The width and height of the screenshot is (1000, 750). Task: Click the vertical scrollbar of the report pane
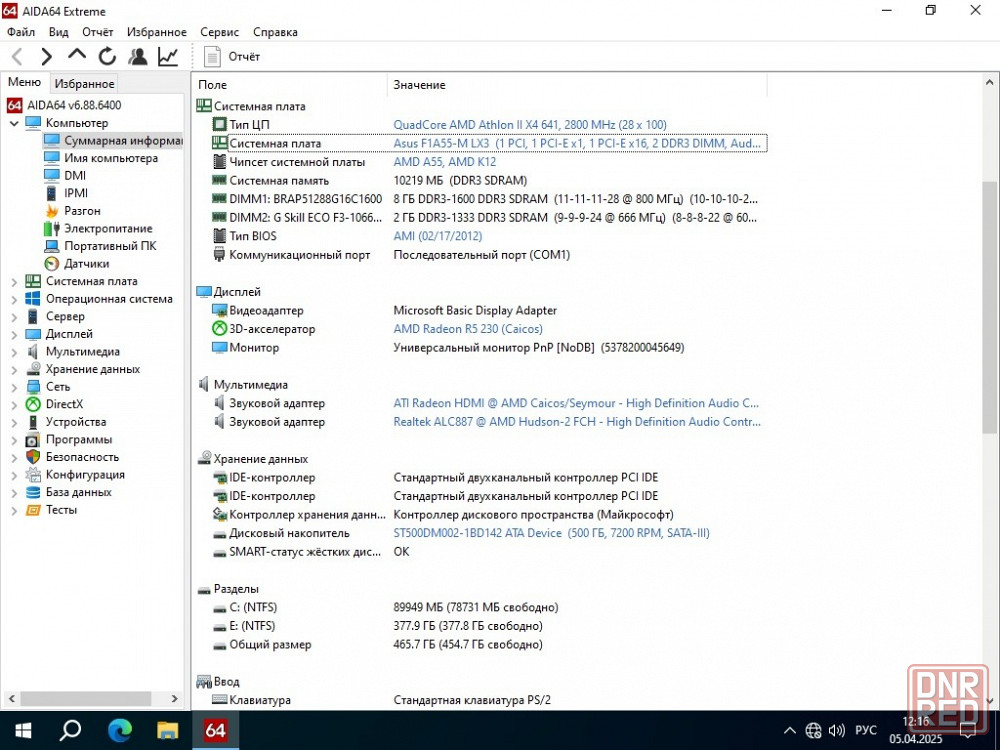[989, 307]
